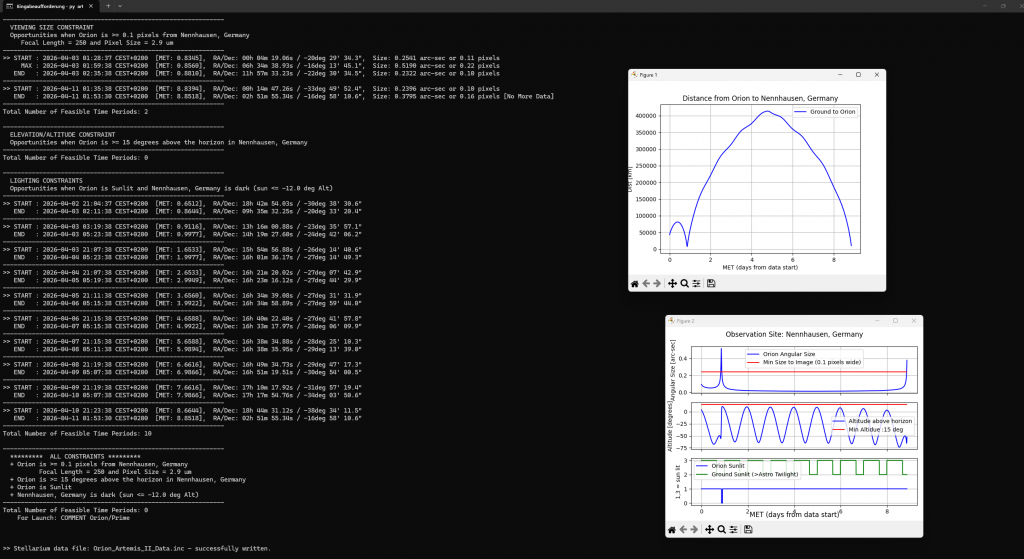Screen dimensions: 1024x559
Task: Click the 'Orion Angular Size' legend in Figure 2
Action: click(790, 355)
